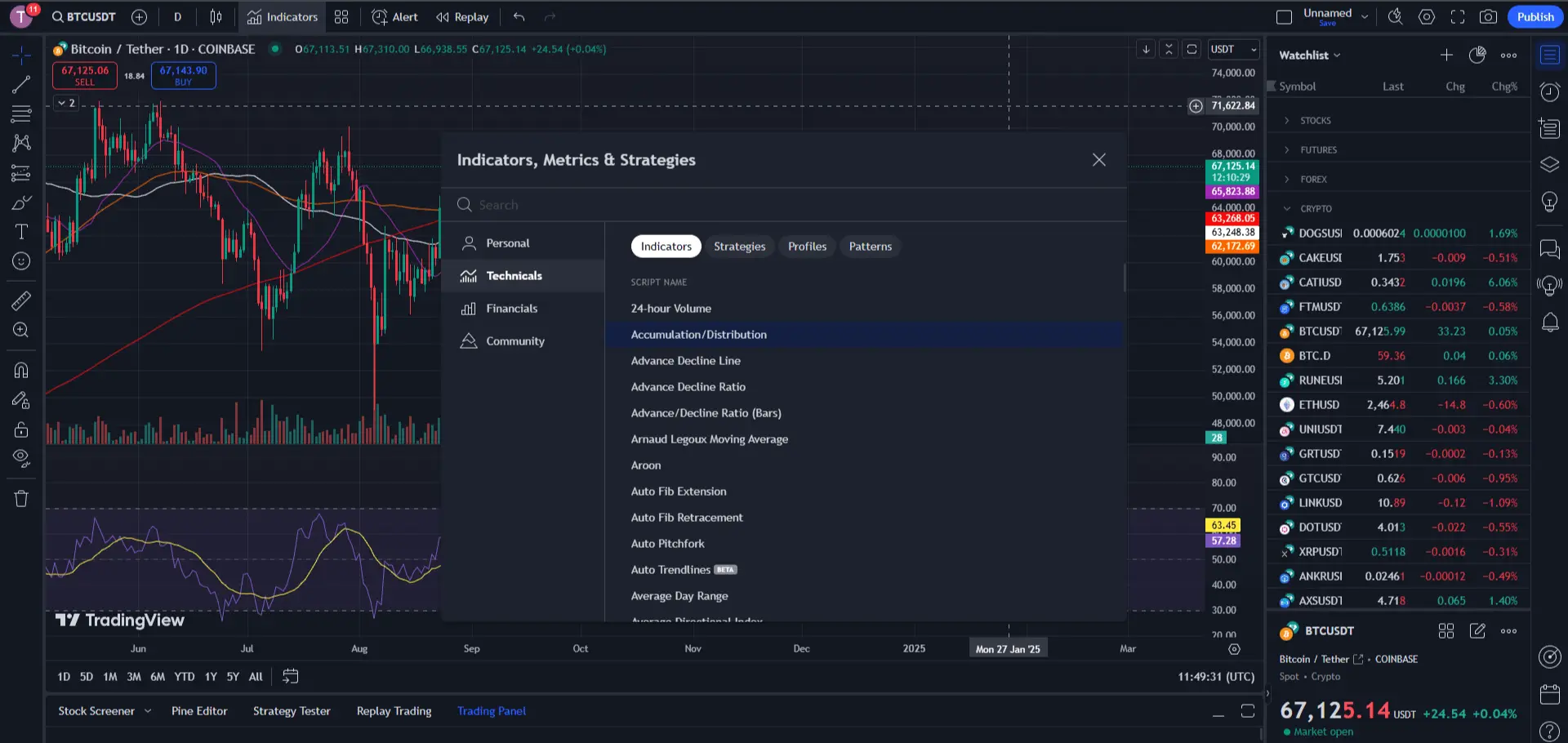Add Arnaud Legoux Moving Average
The image size is (1568, 743).
pyautogui.click(x=864, y=439)
